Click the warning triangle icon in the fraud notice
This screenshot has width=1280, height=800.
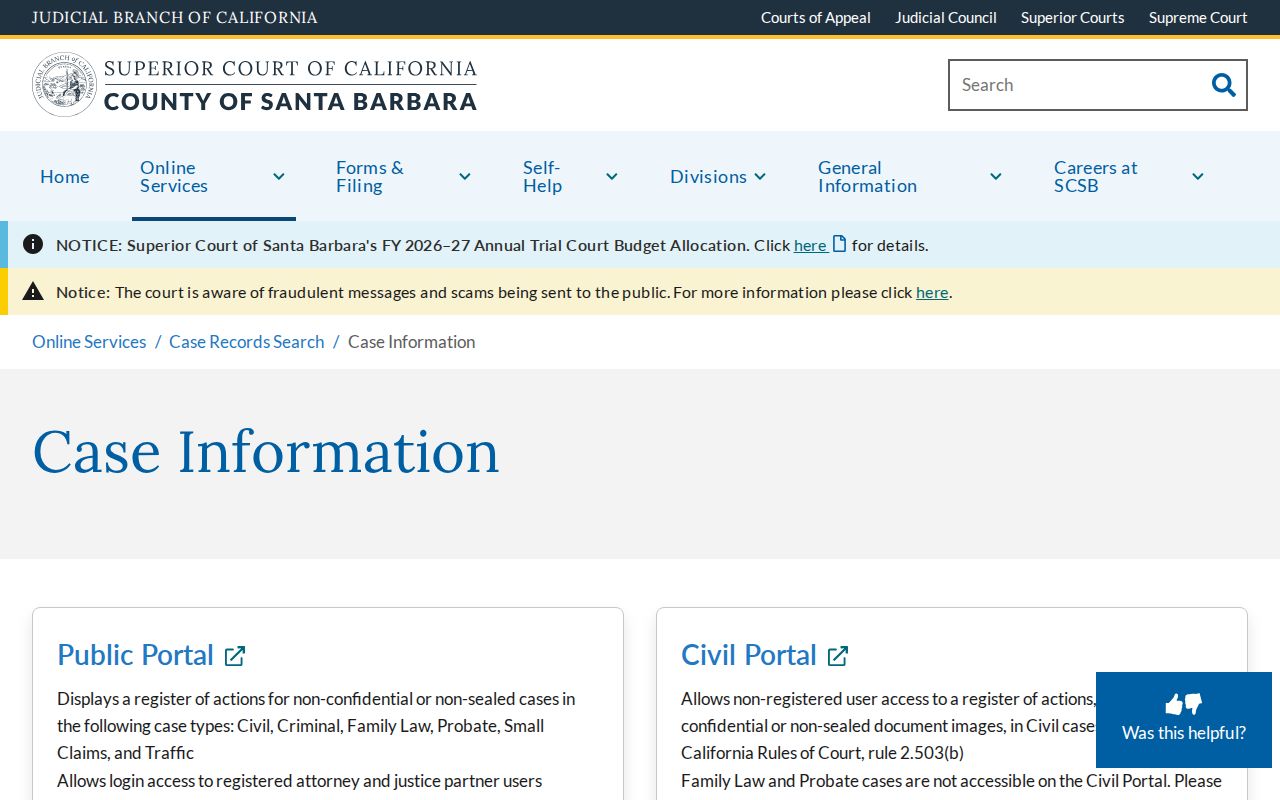coord(33,291)
